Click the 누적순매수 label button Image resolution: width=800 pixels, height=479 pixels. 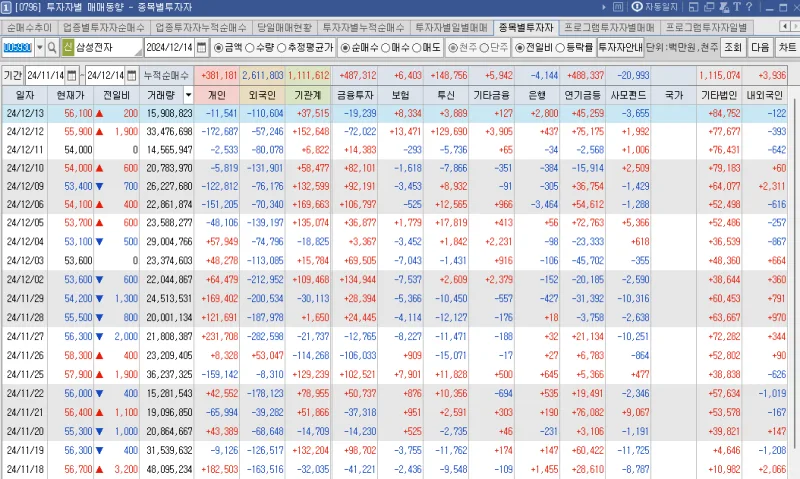tap(166, 75)
